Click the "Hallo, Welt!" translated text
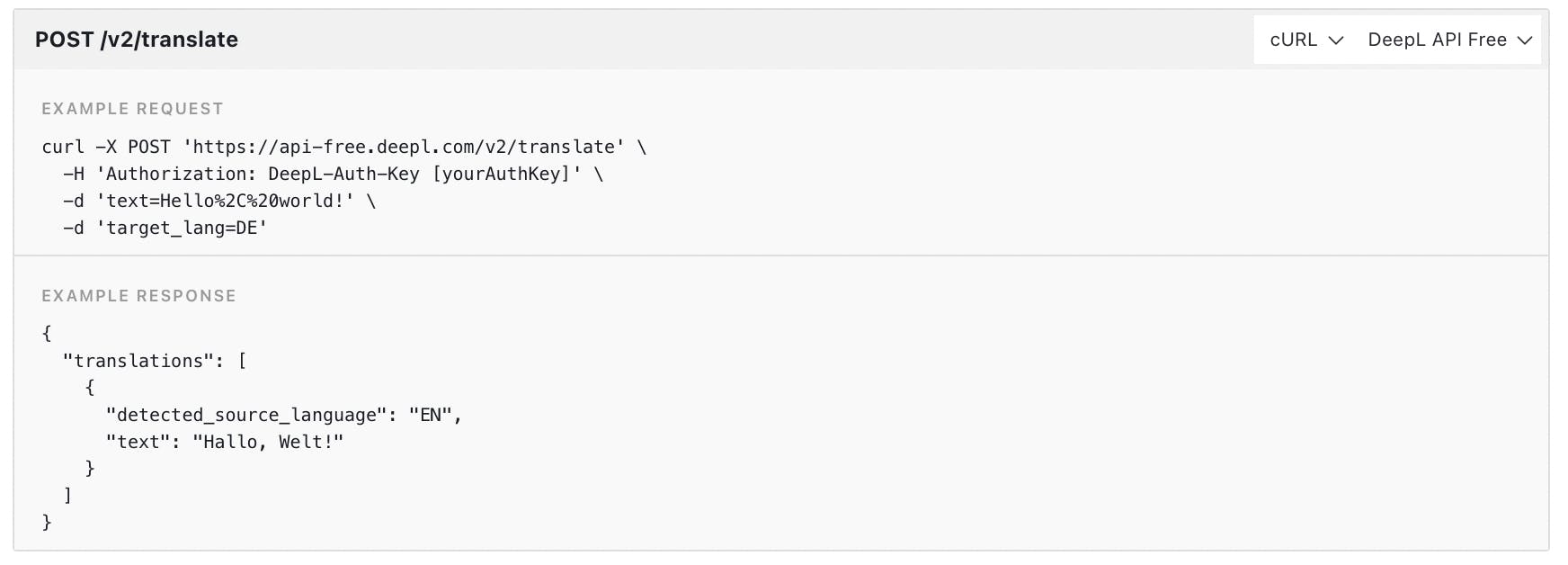The height and width of the screenshot is (565, 1568). [268, 442]
